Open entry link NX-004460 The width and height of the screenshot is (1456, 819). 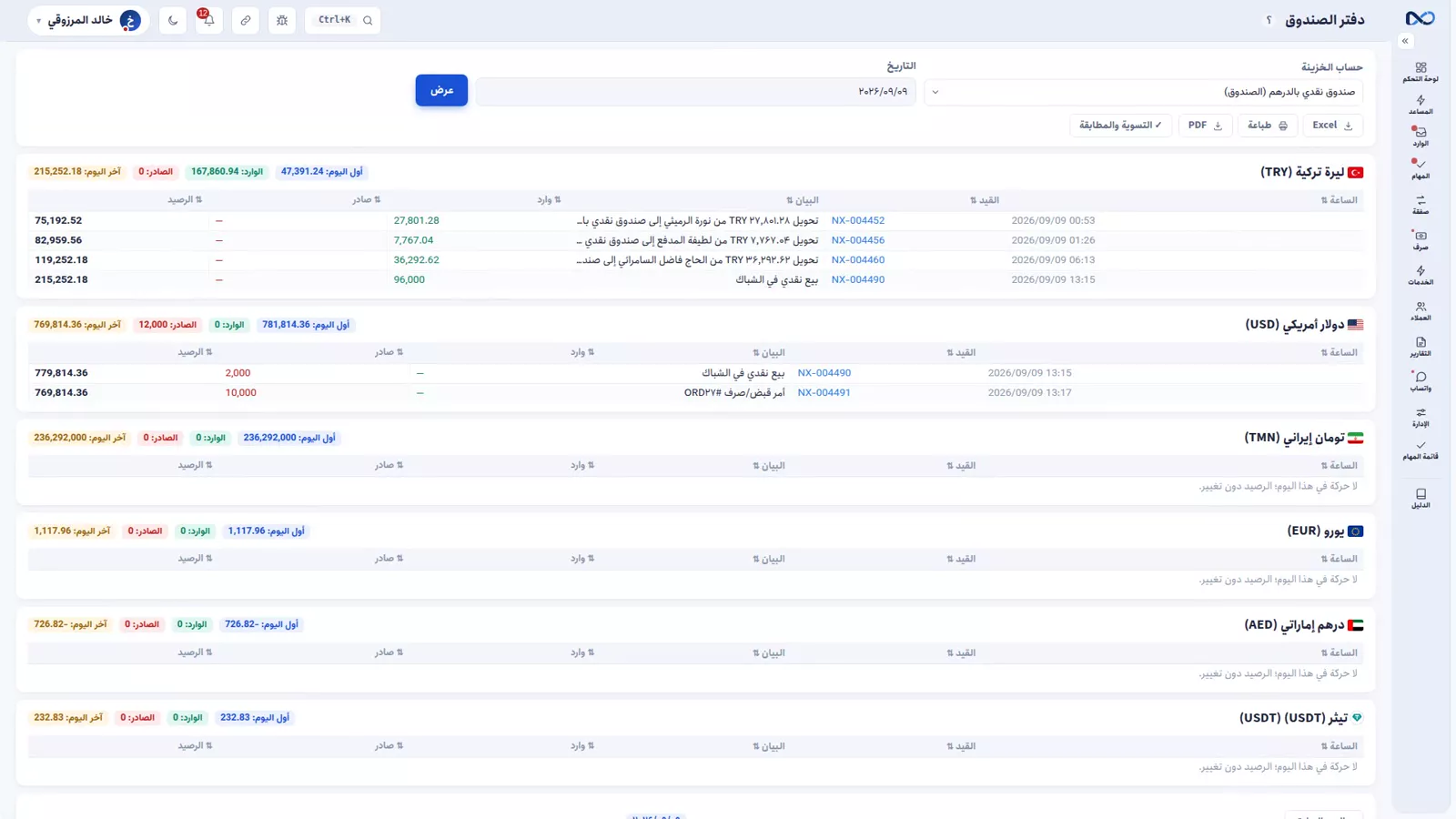pyautogui.click(x=857, y=260)
